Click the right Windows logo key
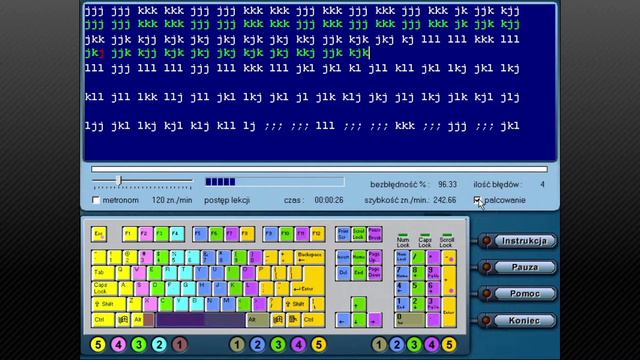This screenshot has height=360, width=640. (x=278, y=320)
